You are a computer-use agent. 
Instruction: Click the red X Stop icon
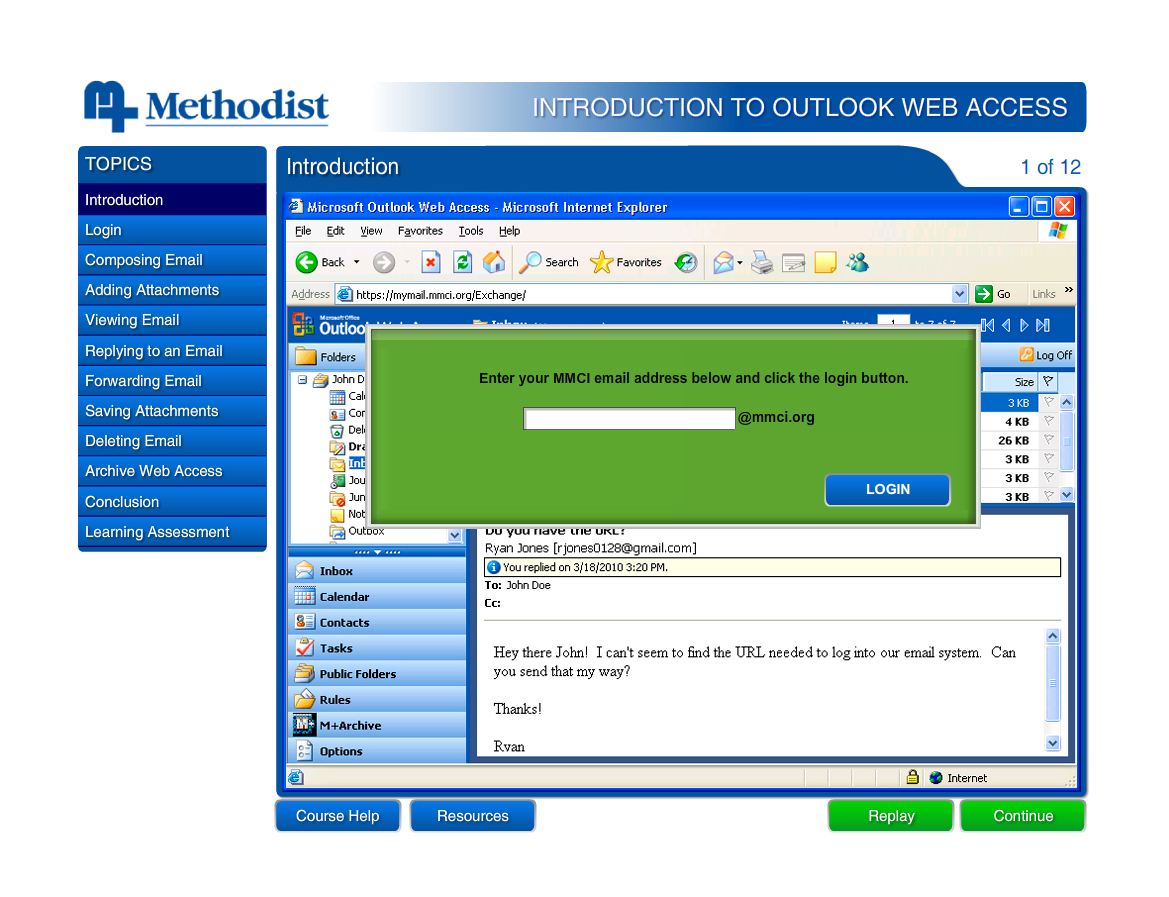(430, 262)
